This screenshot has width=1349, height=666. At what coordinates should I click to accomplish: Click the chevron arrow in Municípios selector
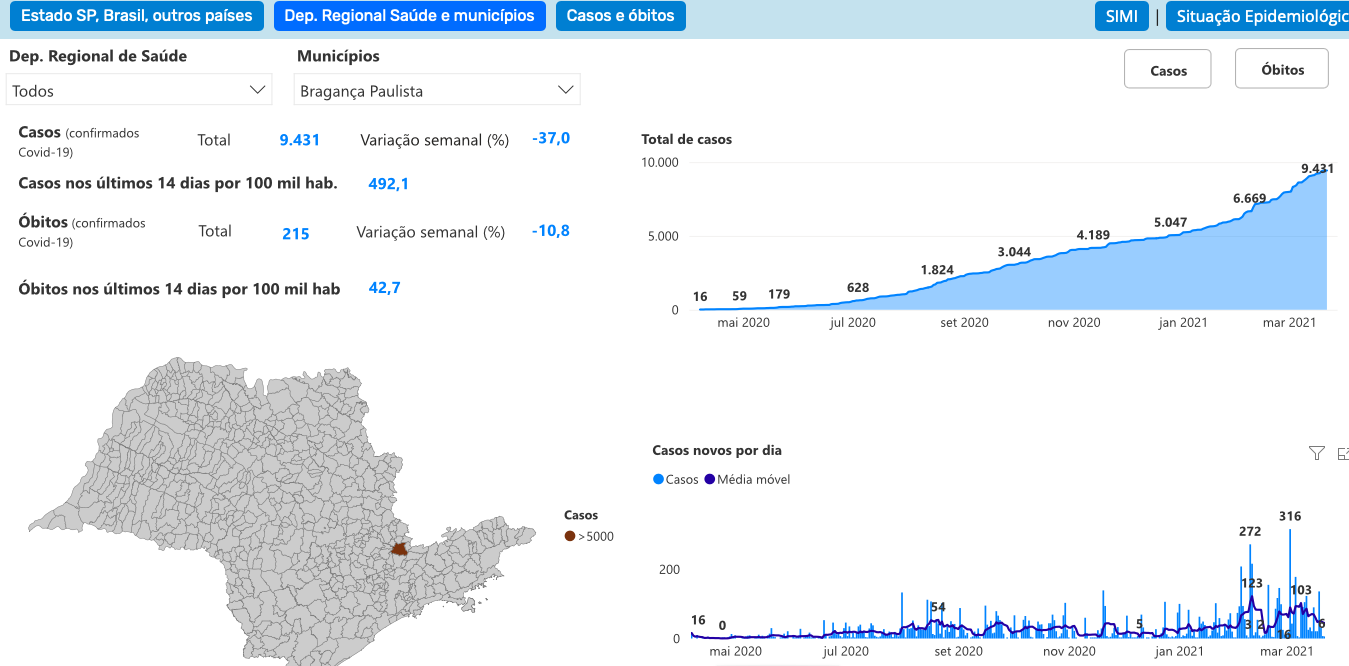565,90
